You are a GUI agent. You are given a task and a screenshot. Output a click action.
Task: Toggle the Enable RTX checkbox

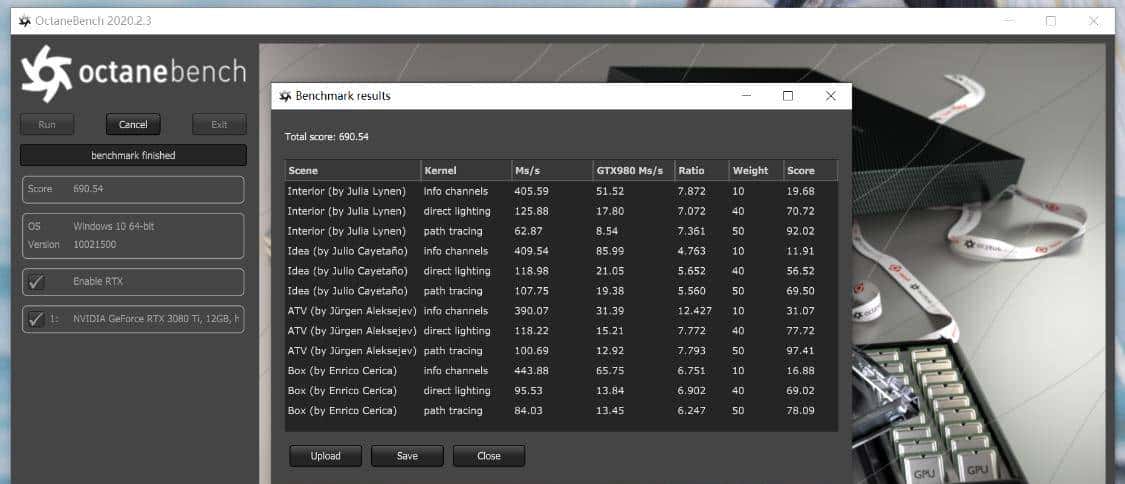37,282
